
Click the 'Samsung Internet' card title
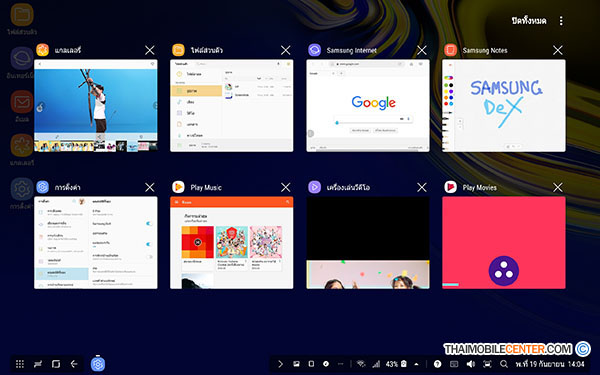[x=352, y=51]
